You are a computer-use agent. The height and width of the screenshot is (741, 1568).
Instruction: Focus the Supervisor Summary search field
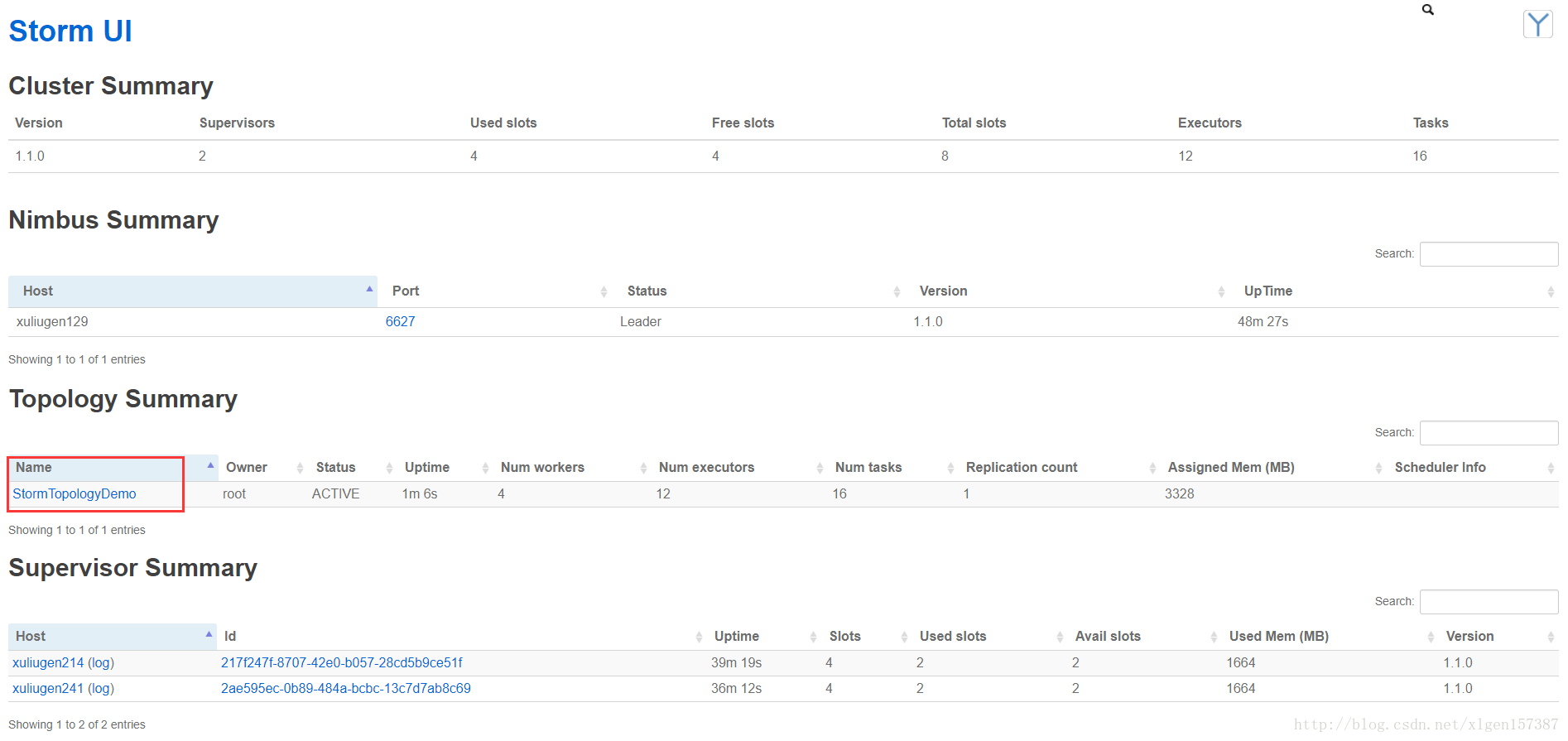1488,602
